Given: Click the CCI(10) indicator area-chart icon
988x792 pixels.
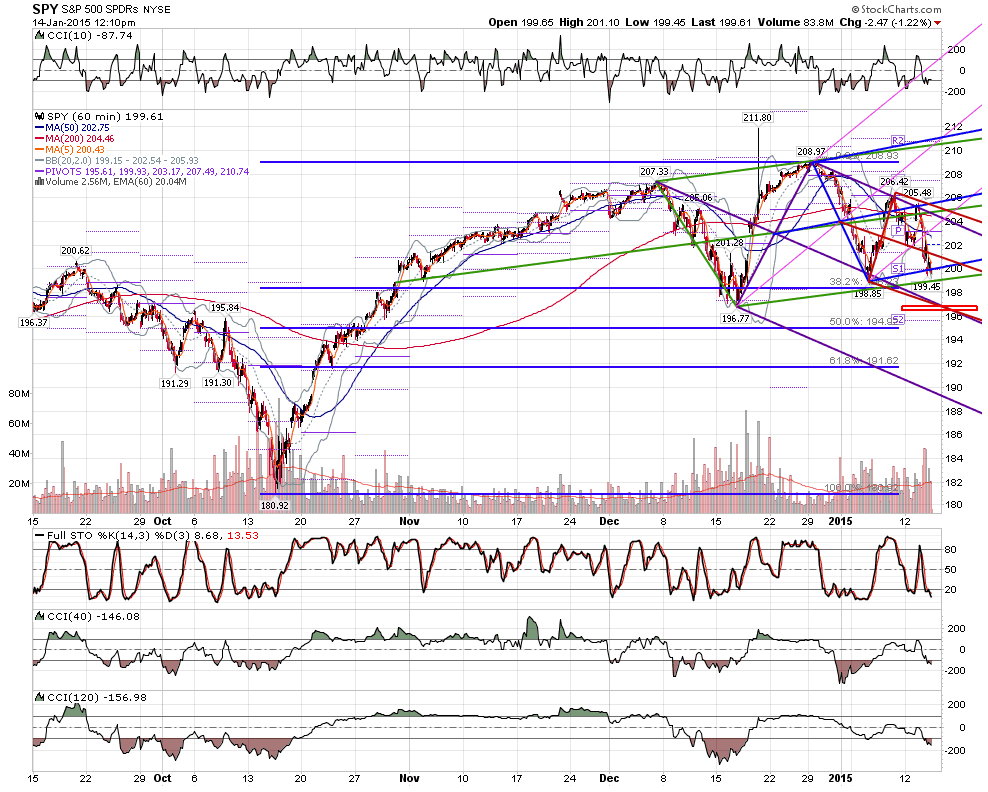Looking at the screenshot, I should 38,35.
